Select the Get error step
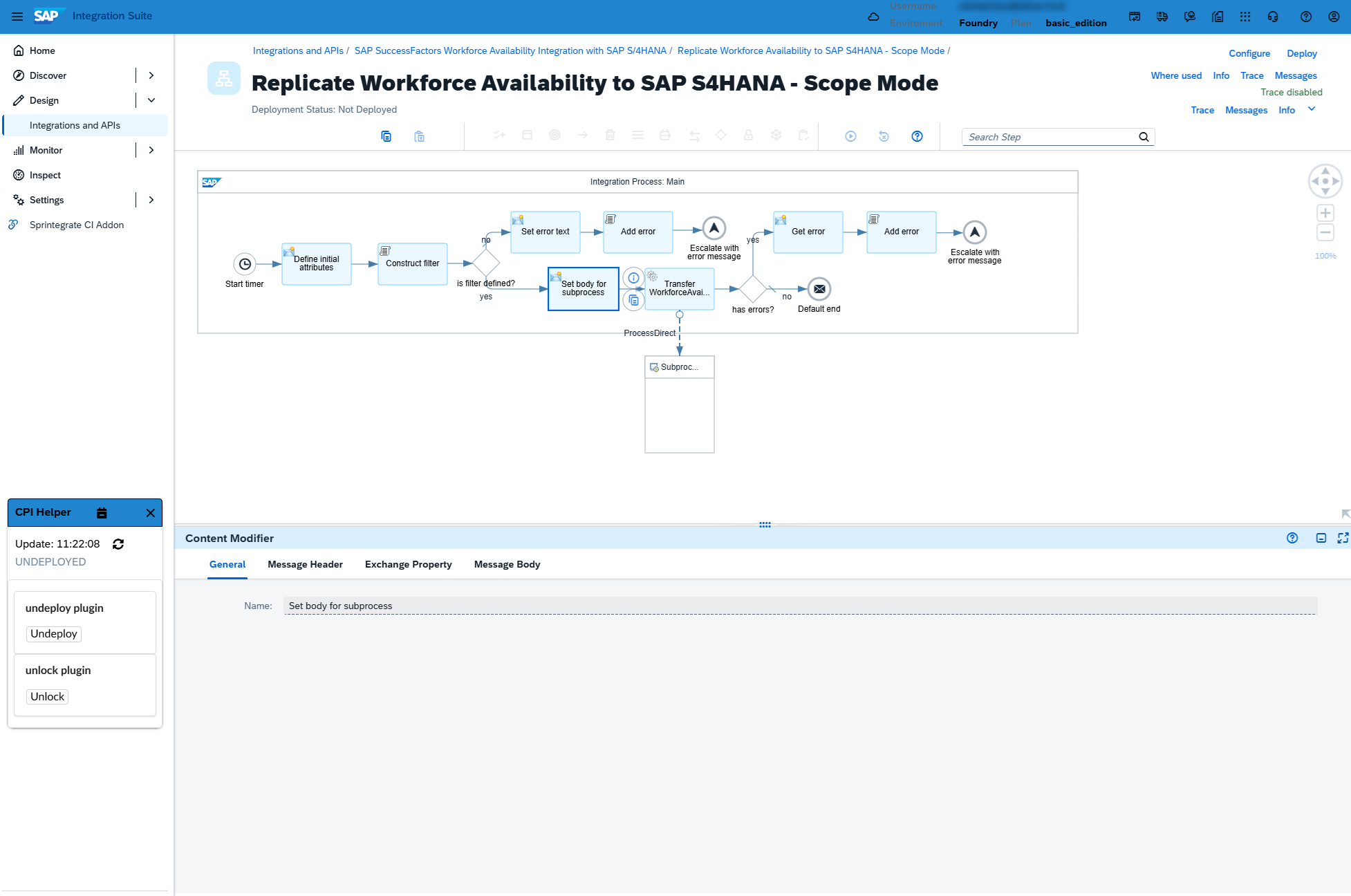Screen dimensions: 1351x896 pos(808,232)
